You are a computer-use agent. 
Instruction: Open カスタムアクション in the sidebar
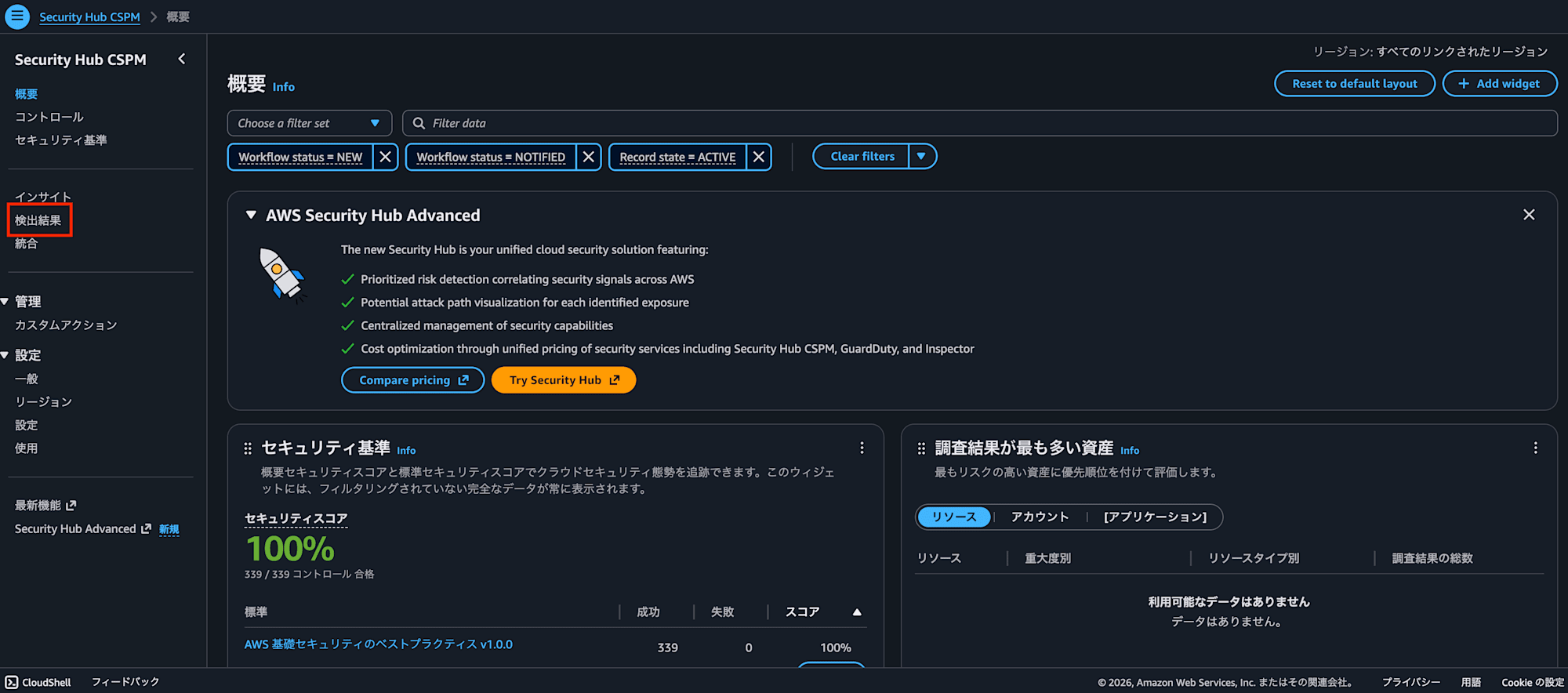tap(66, 325)
